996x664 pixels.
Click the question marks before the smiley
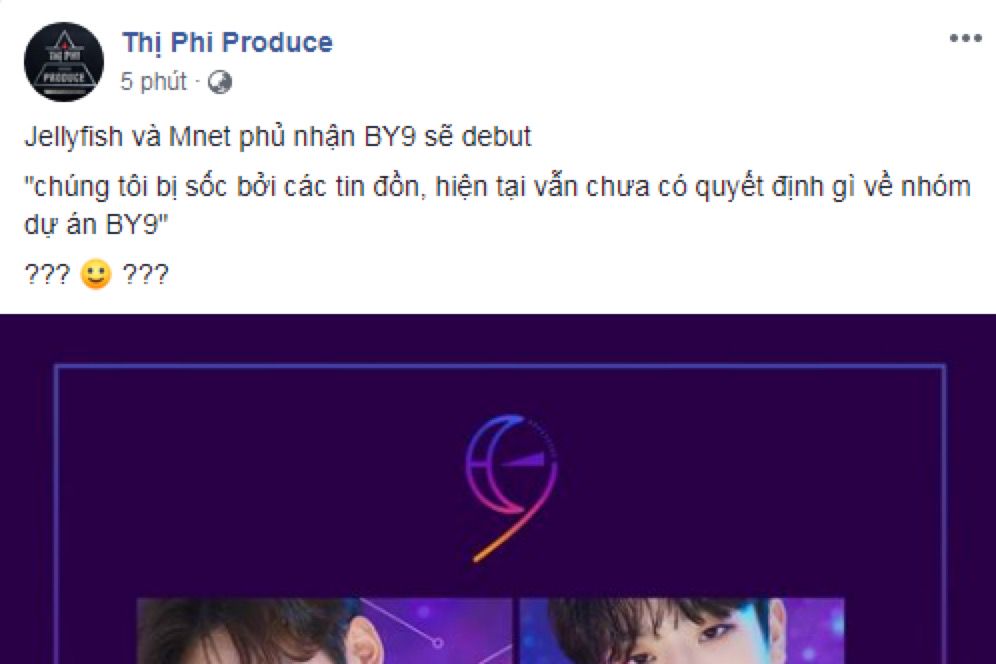[47, 275]
